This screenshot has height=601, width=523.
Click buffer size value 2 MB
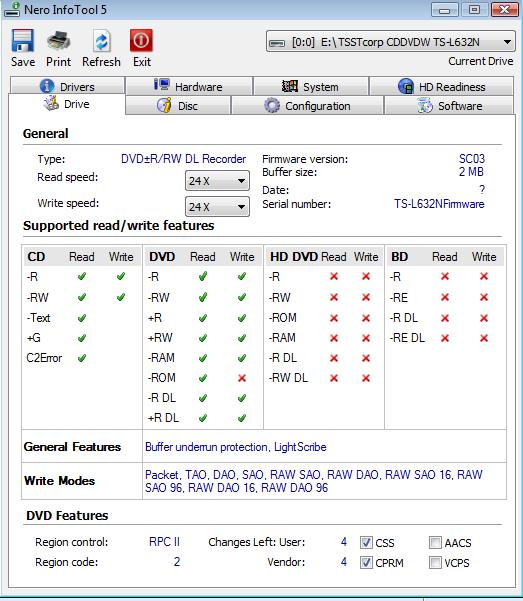(471, 172)
